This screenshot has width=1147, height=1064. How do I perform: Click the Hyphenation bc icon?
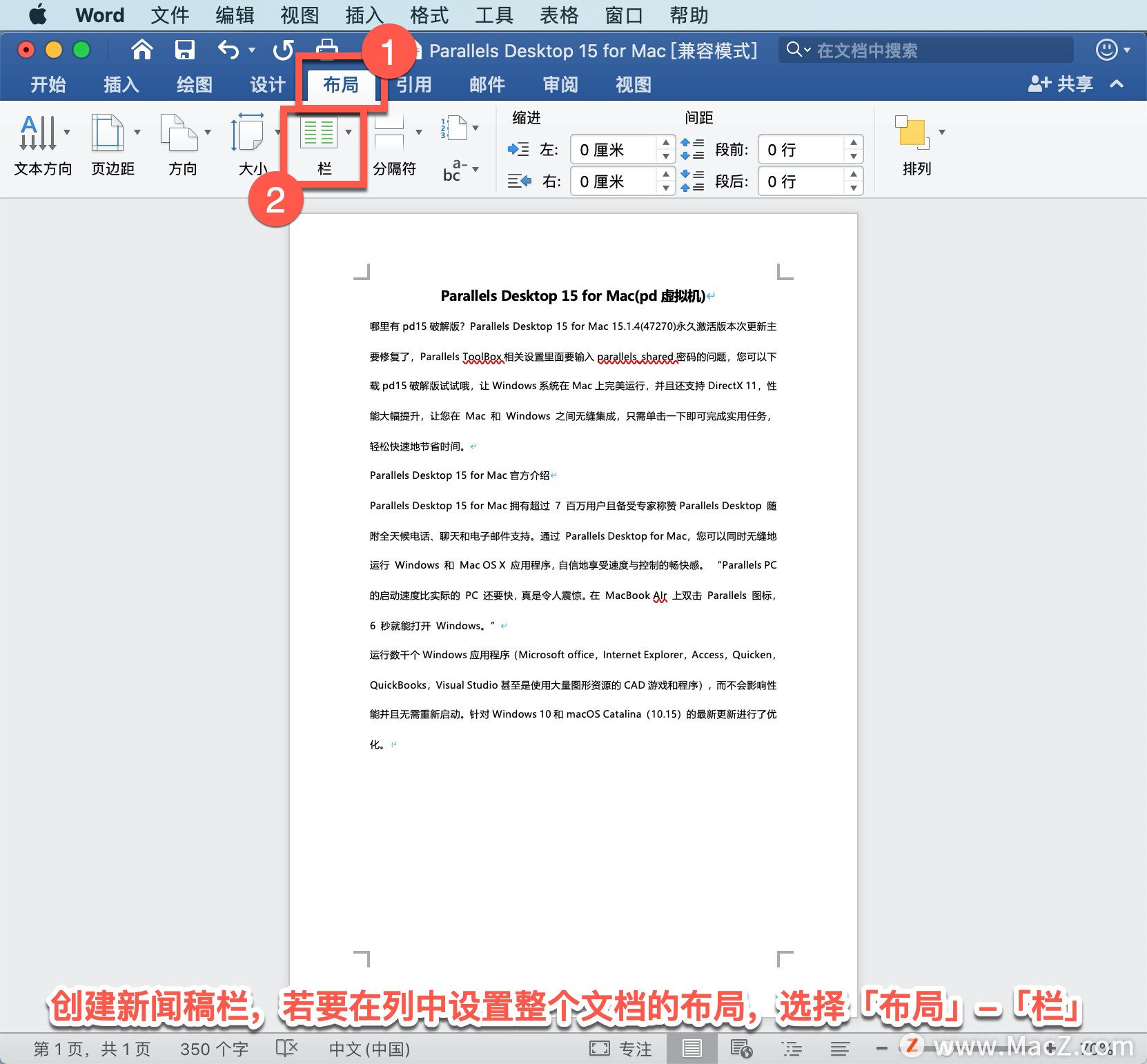[454, 170]
